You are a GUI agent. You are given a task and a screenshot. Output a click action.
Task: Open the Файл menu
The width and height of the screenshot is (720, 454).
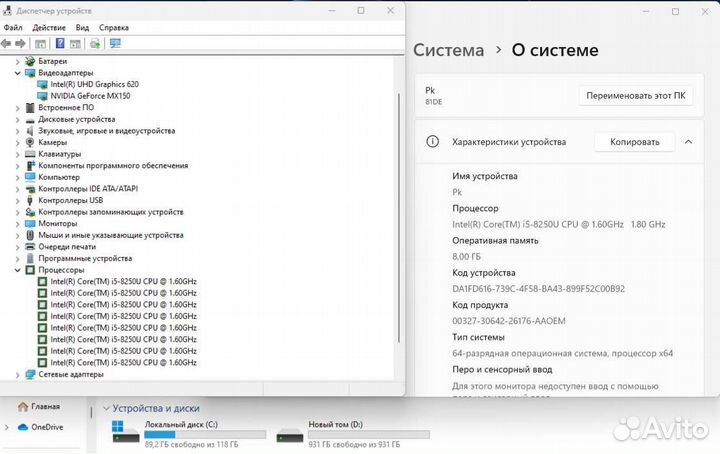pyautogui.click(x=13, y=28)
